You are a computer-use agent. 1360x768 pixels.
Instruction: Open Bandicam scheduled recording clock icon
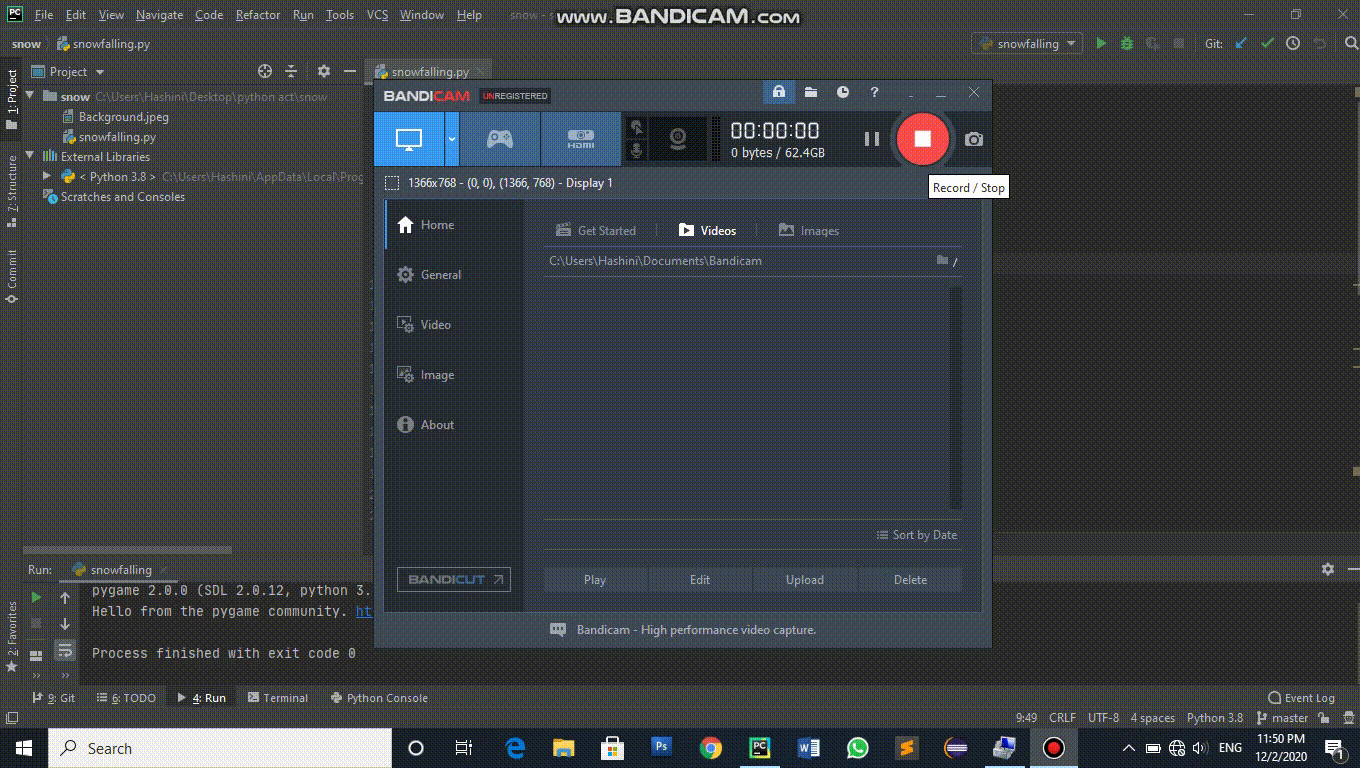pos(843,92)
